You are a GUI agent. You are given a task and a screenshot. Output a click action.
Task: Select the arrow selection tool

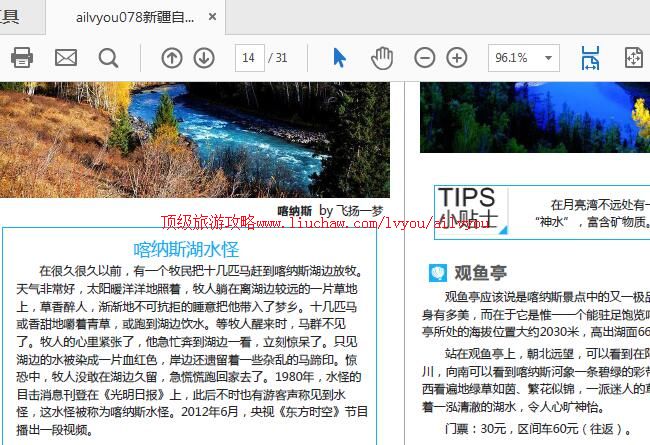tap(339, 58)
